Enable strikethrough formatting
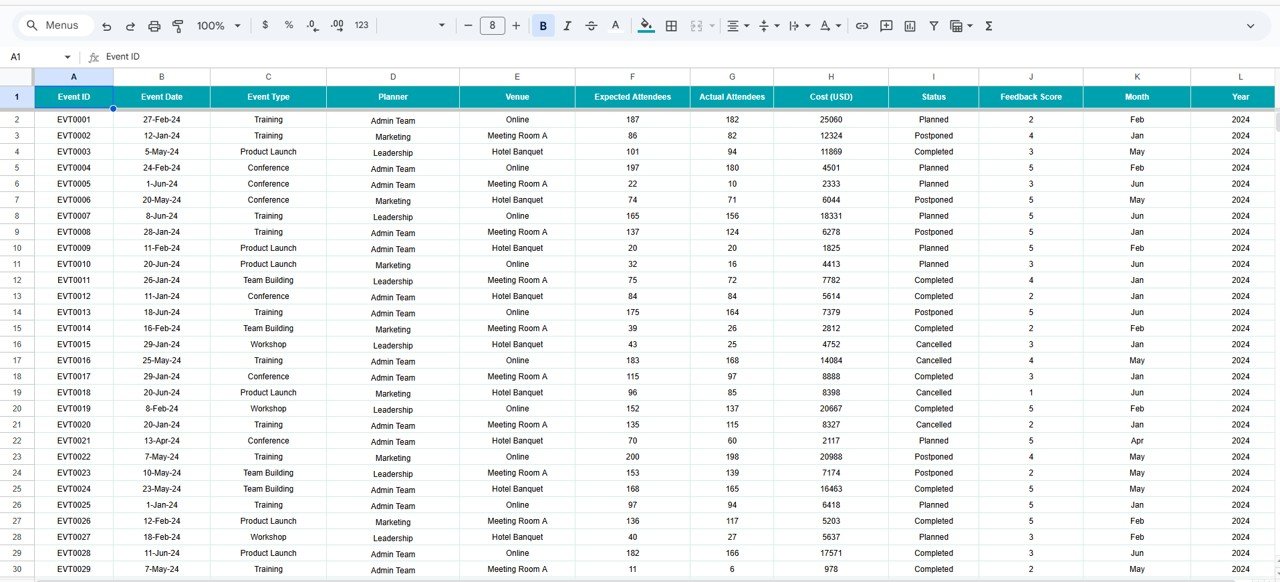 pyautogui.click(x=590, y=25)
